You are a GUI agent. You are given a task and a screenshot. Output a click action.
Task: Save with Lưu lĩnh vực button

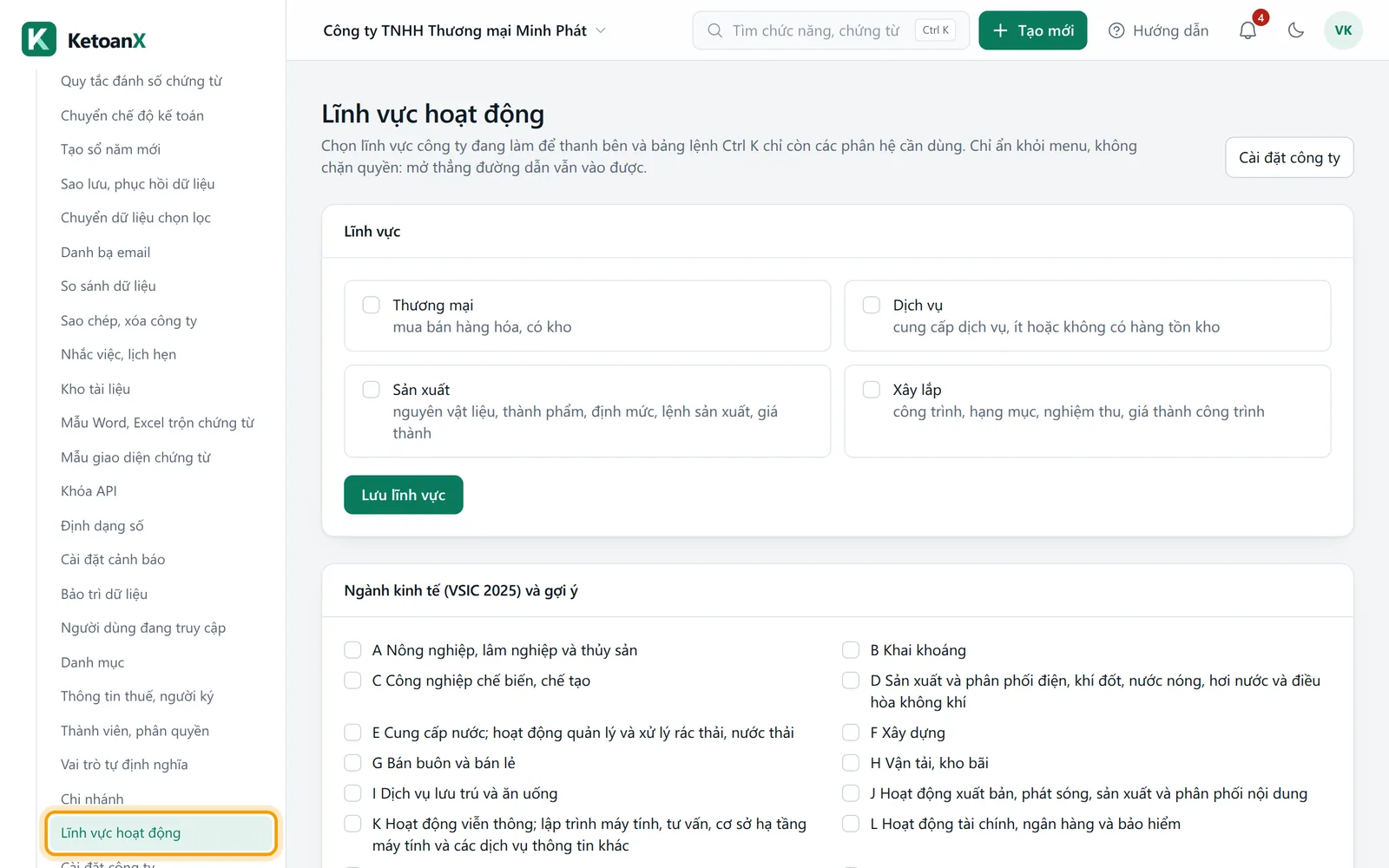coord(404,495)
